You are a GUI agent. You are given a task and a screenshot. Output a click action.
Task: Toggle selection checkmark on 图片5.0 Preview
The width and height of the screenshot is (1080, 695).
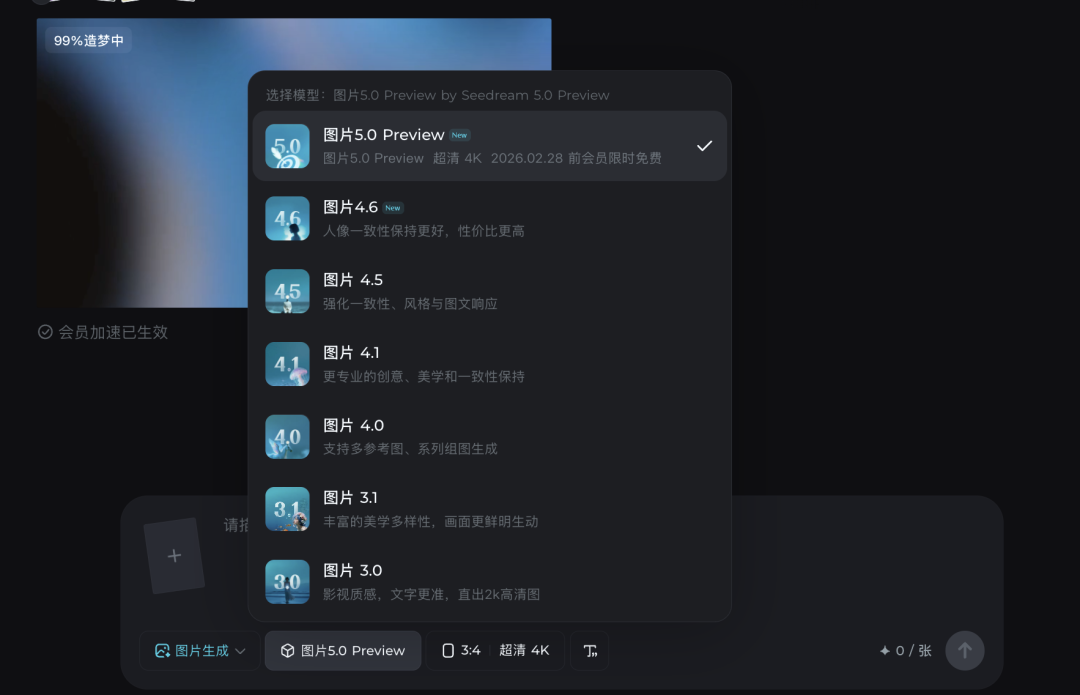point(703,145)
